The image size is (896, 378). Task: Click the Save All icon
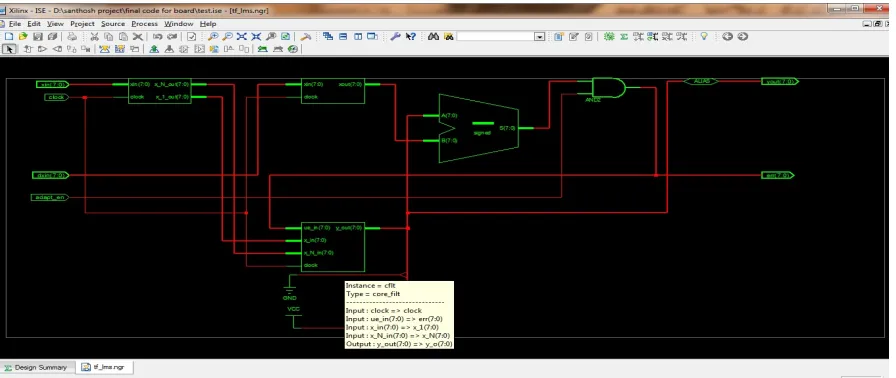coord(52,37)
